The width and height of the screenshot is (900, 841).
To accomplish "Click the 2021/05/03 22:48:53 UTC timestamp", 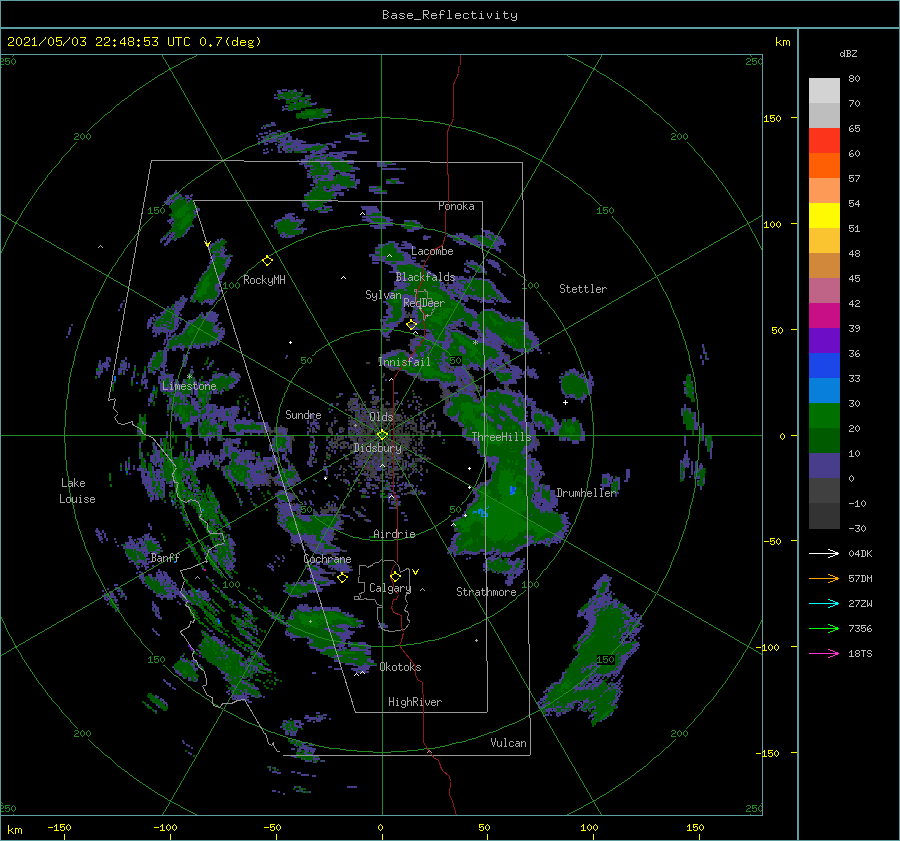I will [98, 42].
